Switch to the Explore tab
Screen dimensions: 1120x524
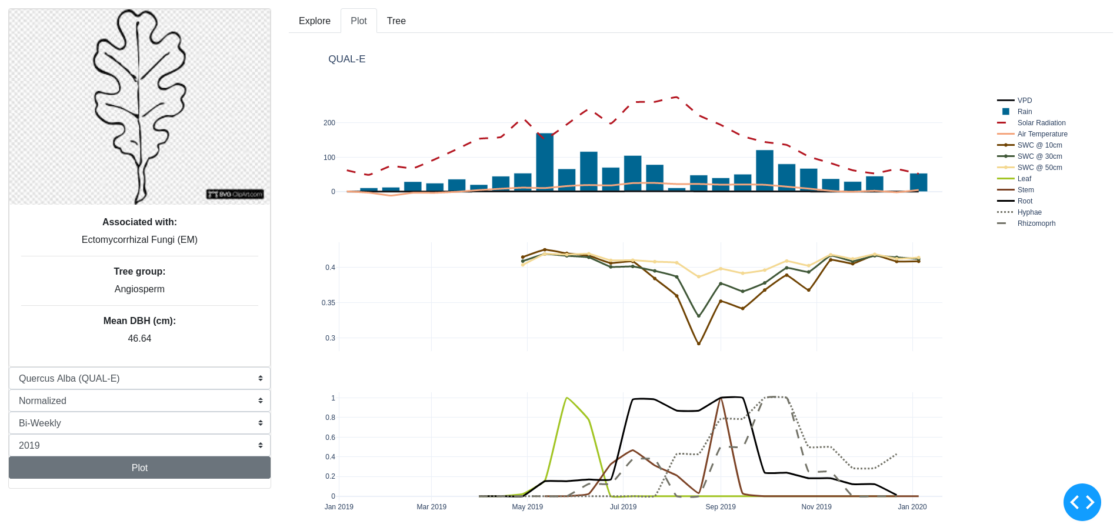(314, 21)
